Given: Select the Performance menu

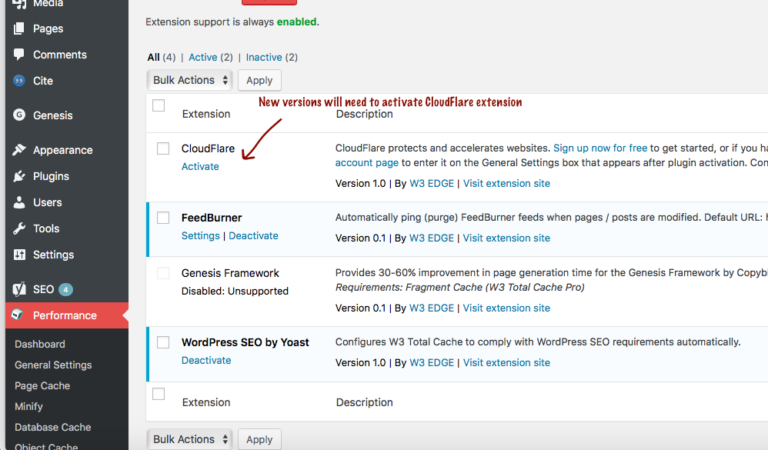Looking at the screenshot, I should tap(65, 315).
